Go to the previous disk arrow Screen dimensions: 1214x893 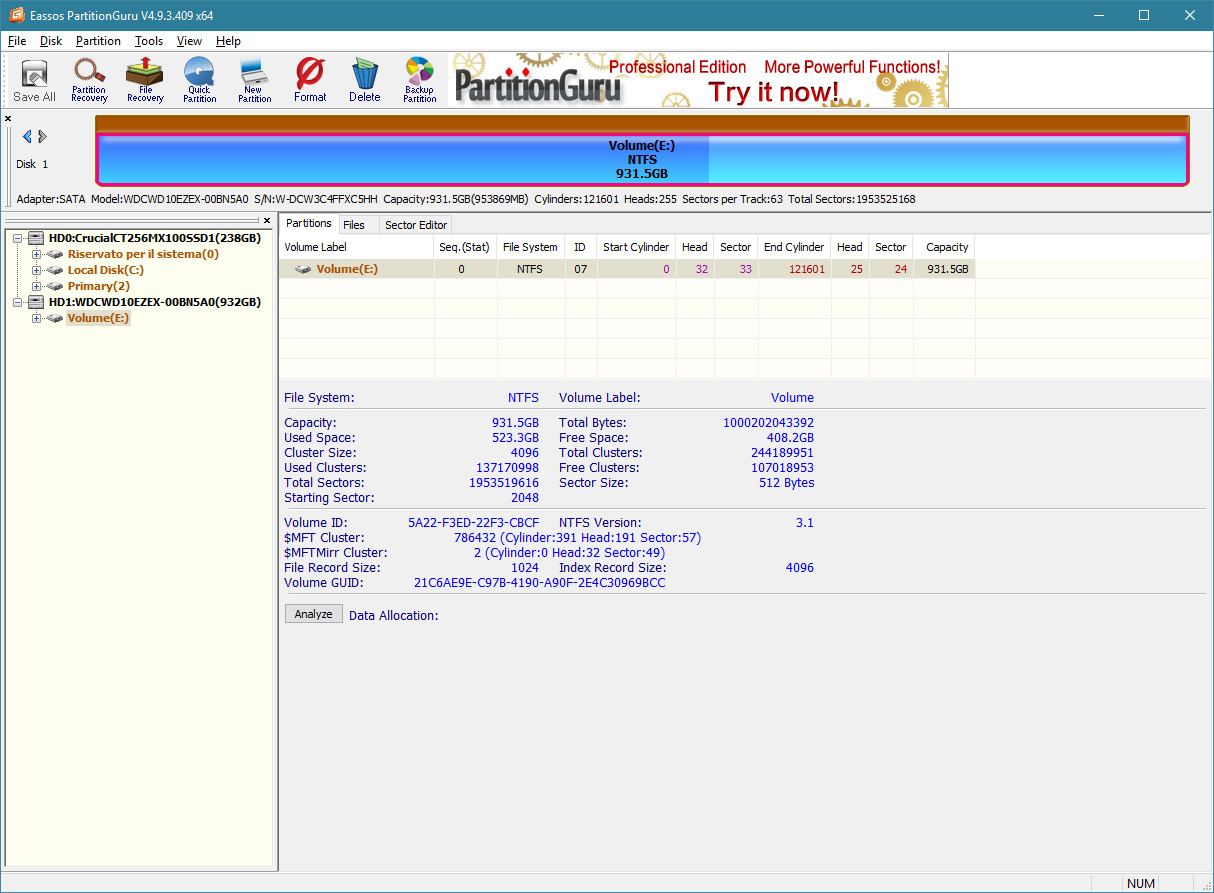pos(27,137)
